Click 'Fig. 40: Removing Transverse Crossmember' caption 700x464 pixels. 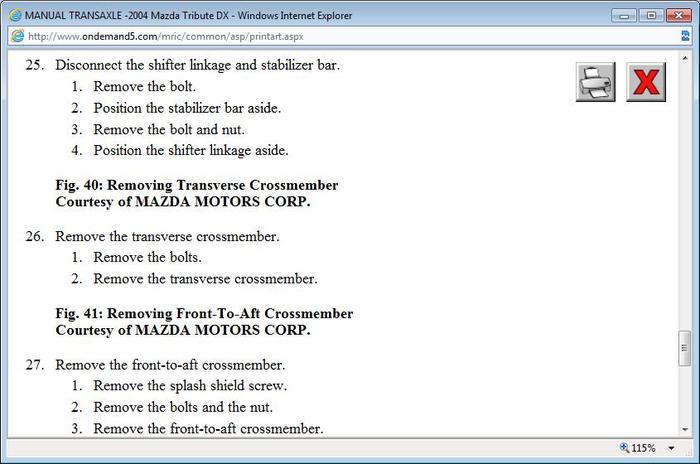click(x=196, y=185)
